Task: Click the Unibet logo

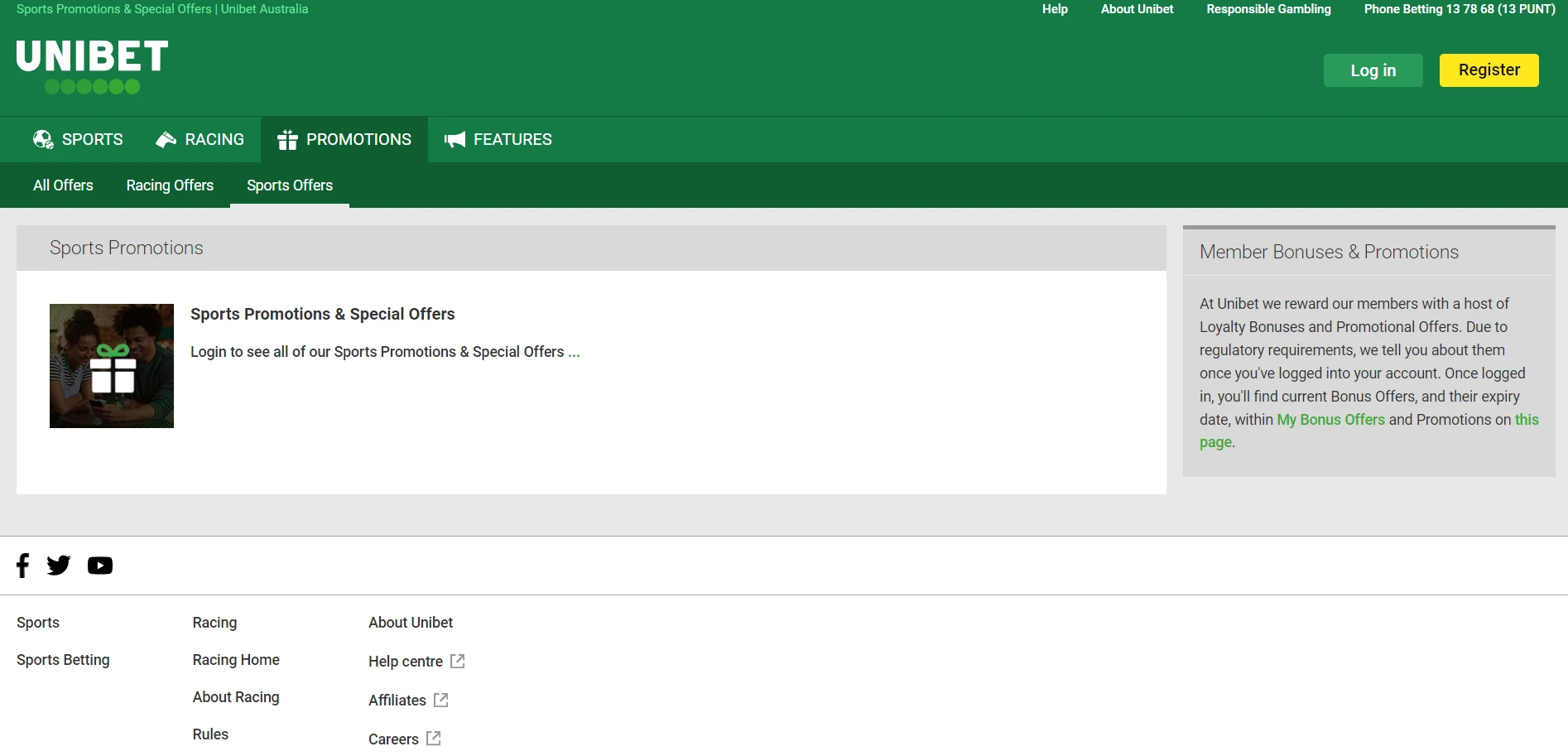Action: pyautogui.click(x=92, y=66)
